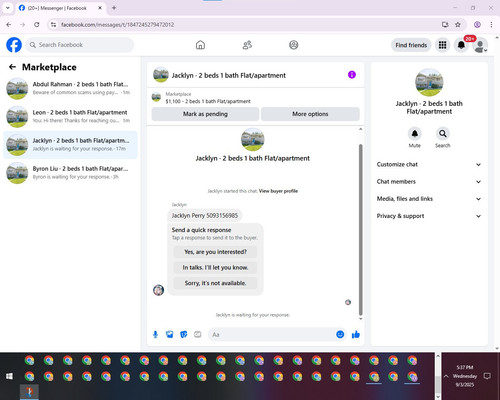This screenshot has height=400, width=500.
Task: Expand the Customize chat section
Action: [x=429, y=164]
